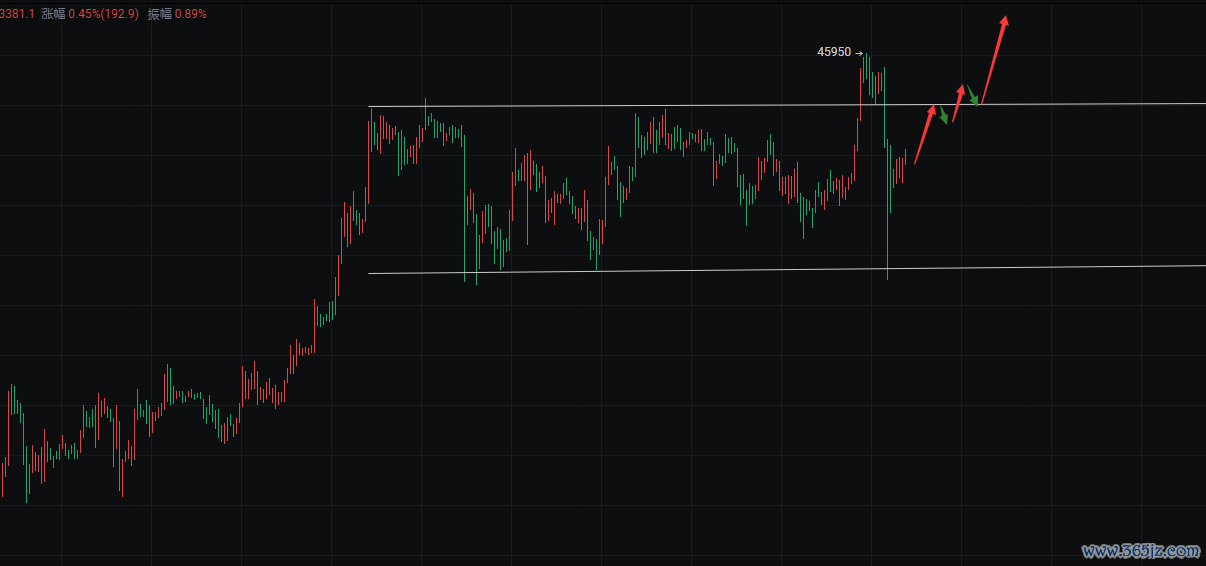Click left end of lower support line

tap(371, 273)
